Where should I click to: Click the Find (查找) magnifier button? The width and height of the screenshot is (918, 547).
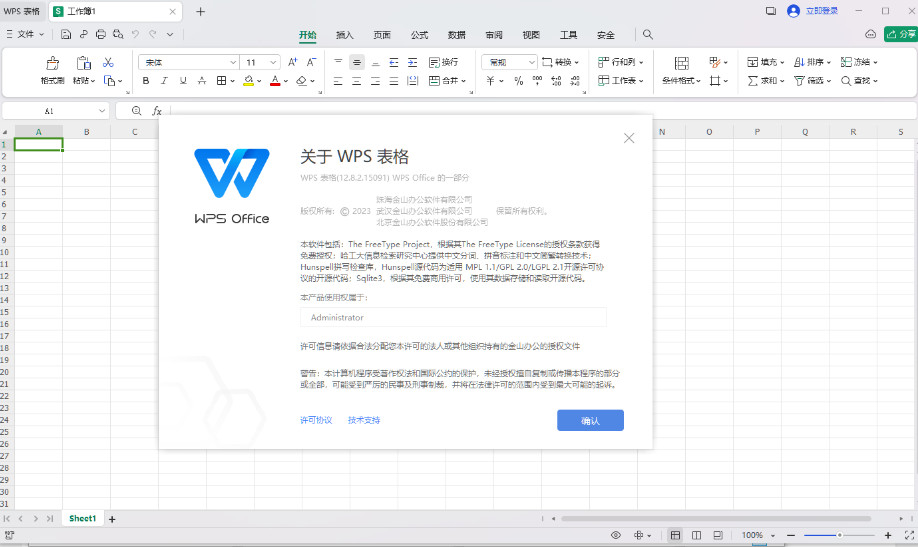(x=859, y=81)
